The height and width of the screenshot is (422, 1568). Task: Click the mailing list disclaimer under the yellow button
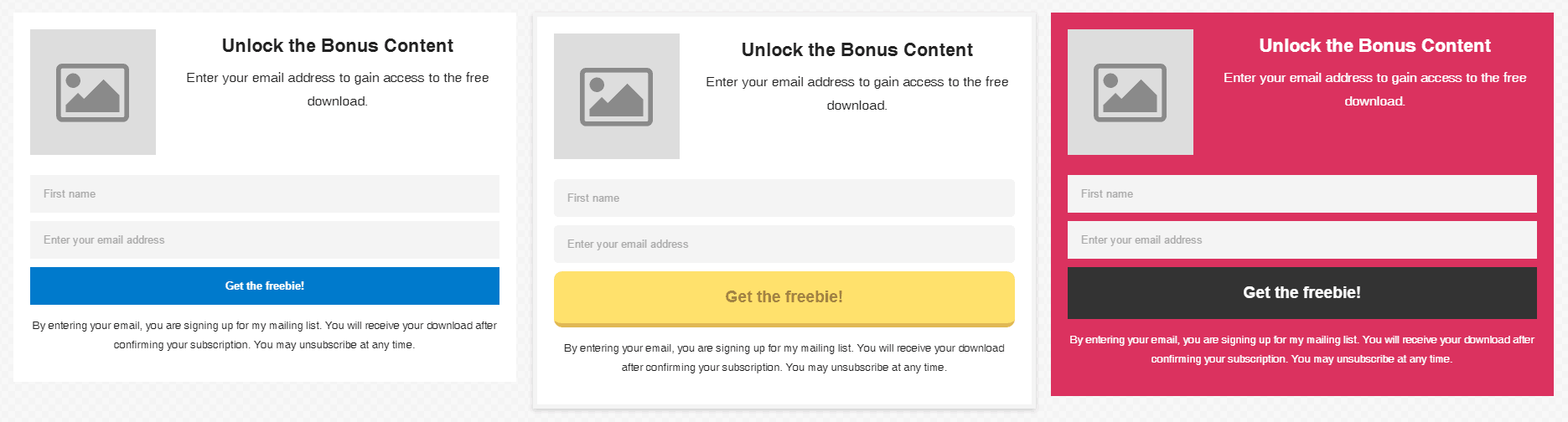(784, 358)
